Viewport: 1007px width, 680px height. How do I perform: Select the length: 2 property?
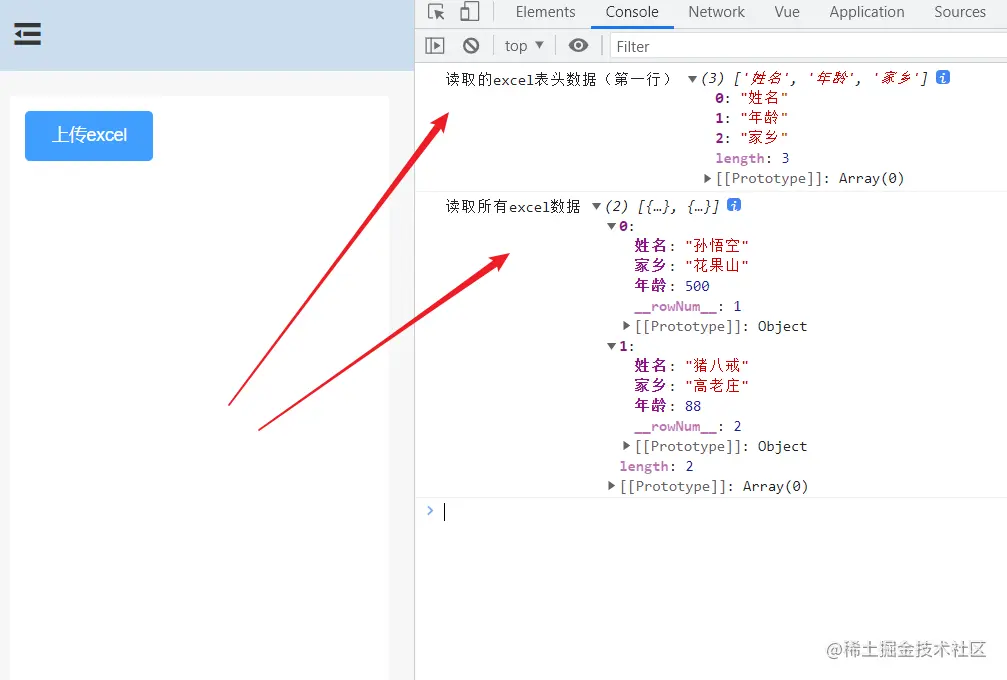coord(656,466)
